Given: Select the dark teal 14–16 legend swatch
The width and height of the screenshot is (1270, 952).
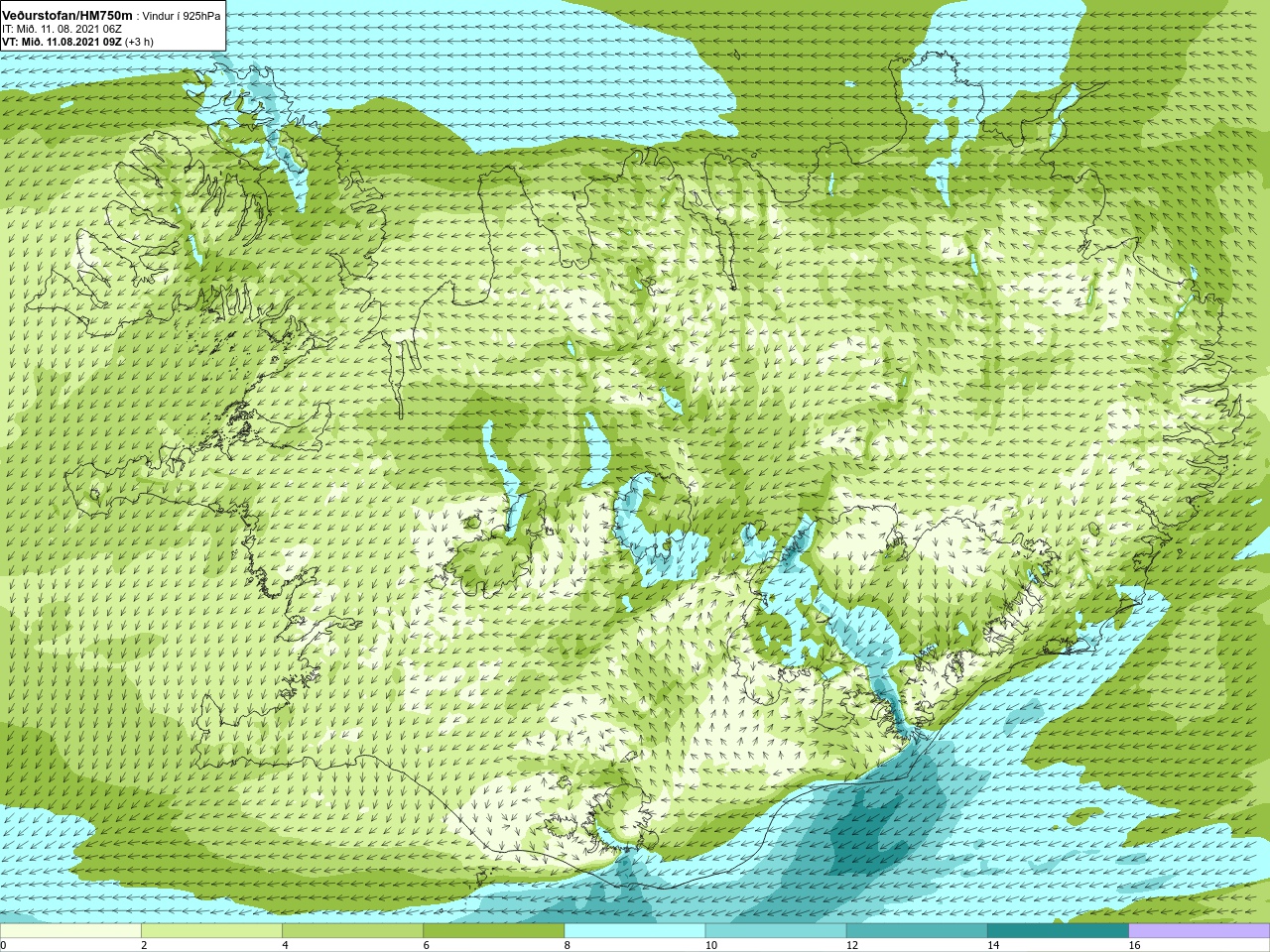Looking at the screenshot, I should [1058, 931].
